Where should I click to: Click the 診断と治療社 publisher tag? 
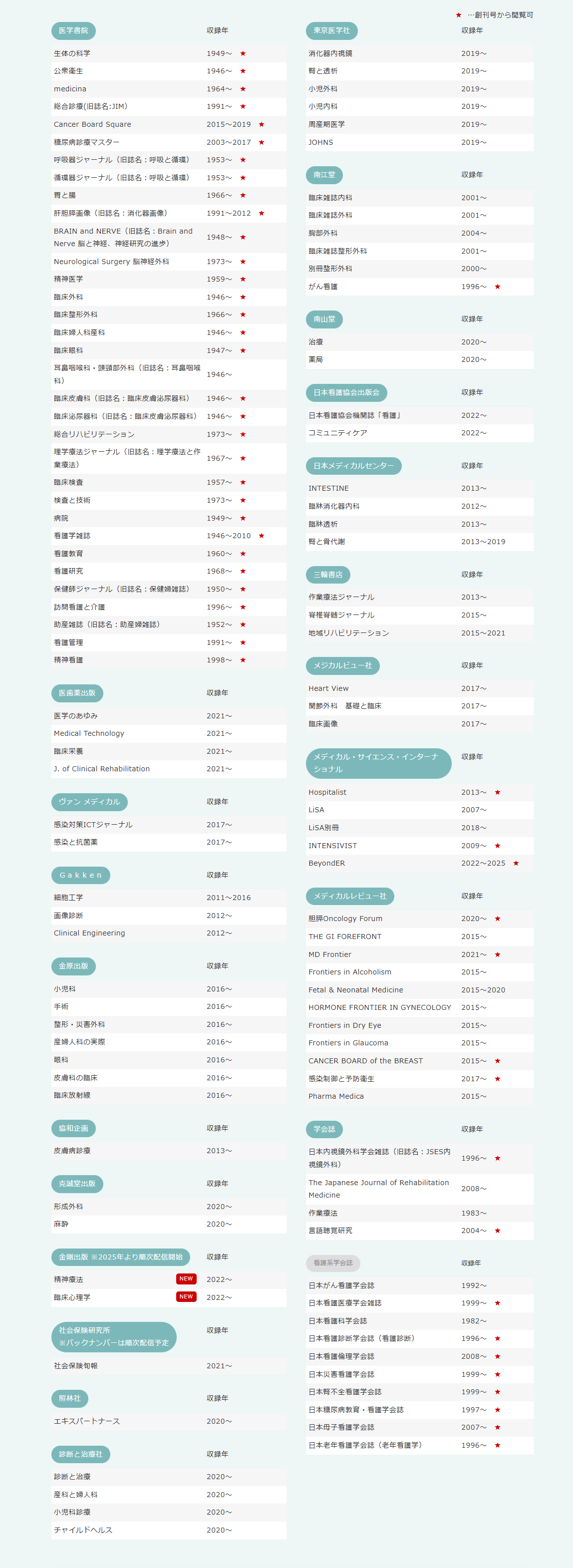(80, 1454)
